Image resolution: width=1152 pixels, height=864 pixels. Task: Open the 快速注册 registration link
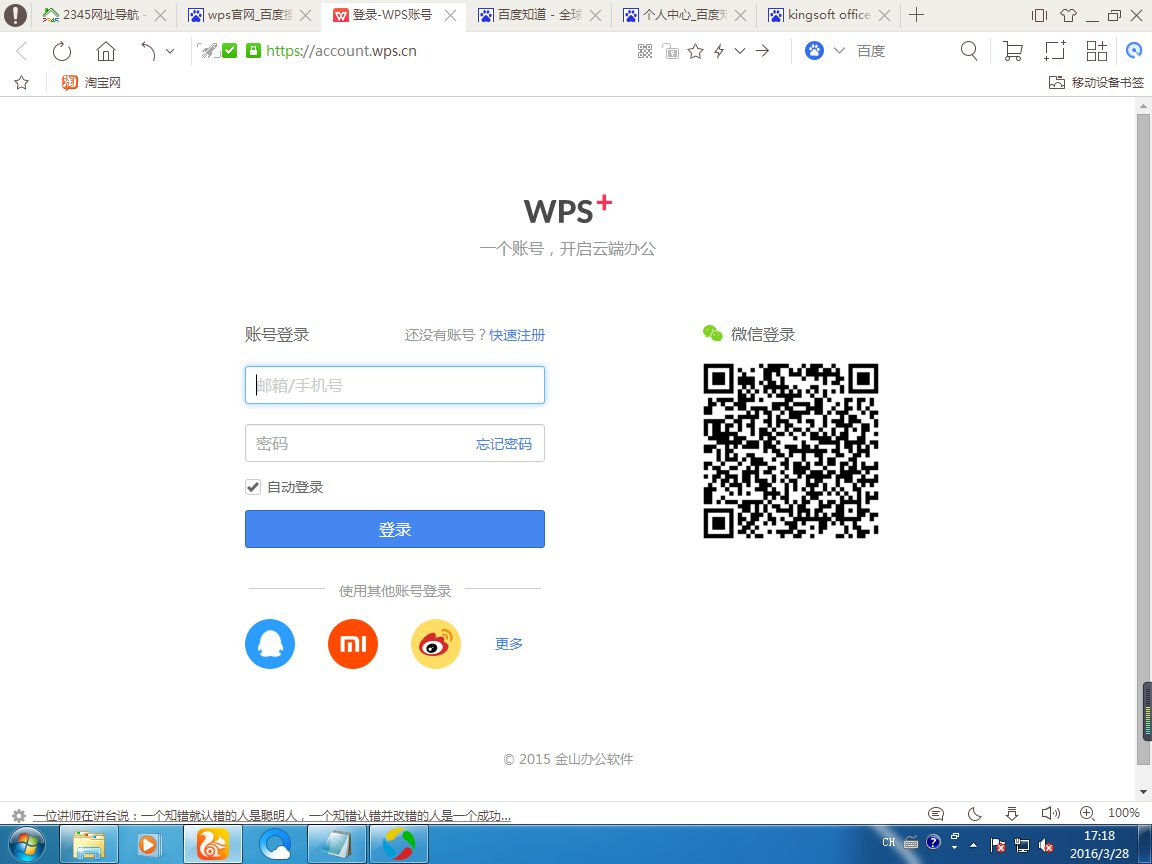tap(518, 335)
